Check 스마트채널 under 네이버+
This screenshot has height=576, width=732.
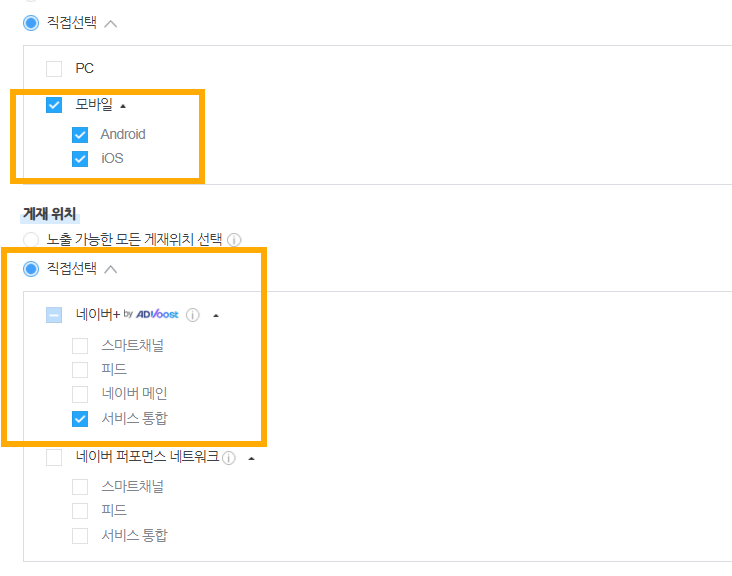point(80,346)
